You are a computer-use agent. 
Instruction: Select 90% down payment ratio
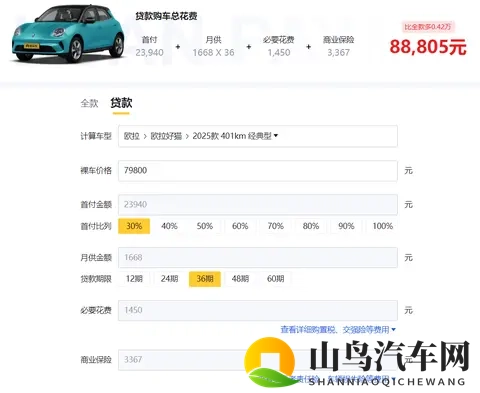tap(346, 226)
